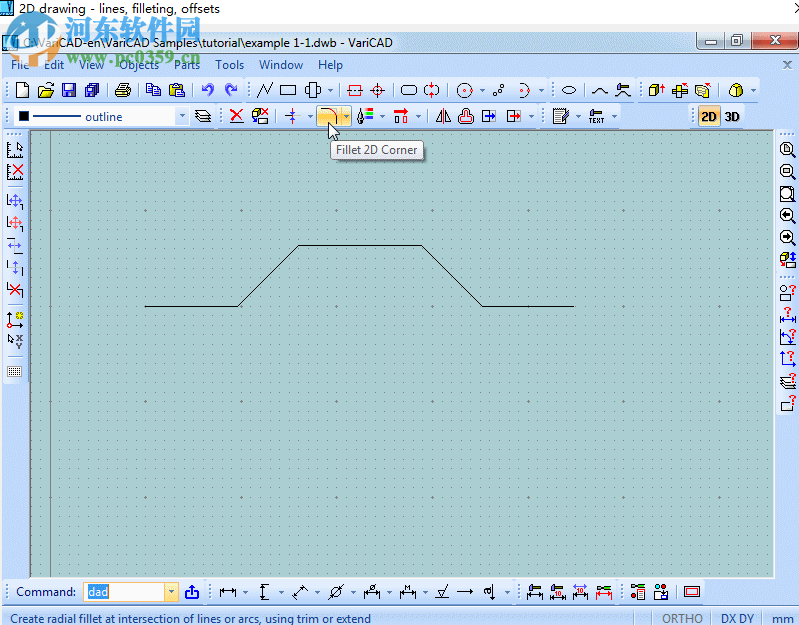799x625 pixels.
Task: Click the copy icon in top toolbar
Action: (153, 90)
